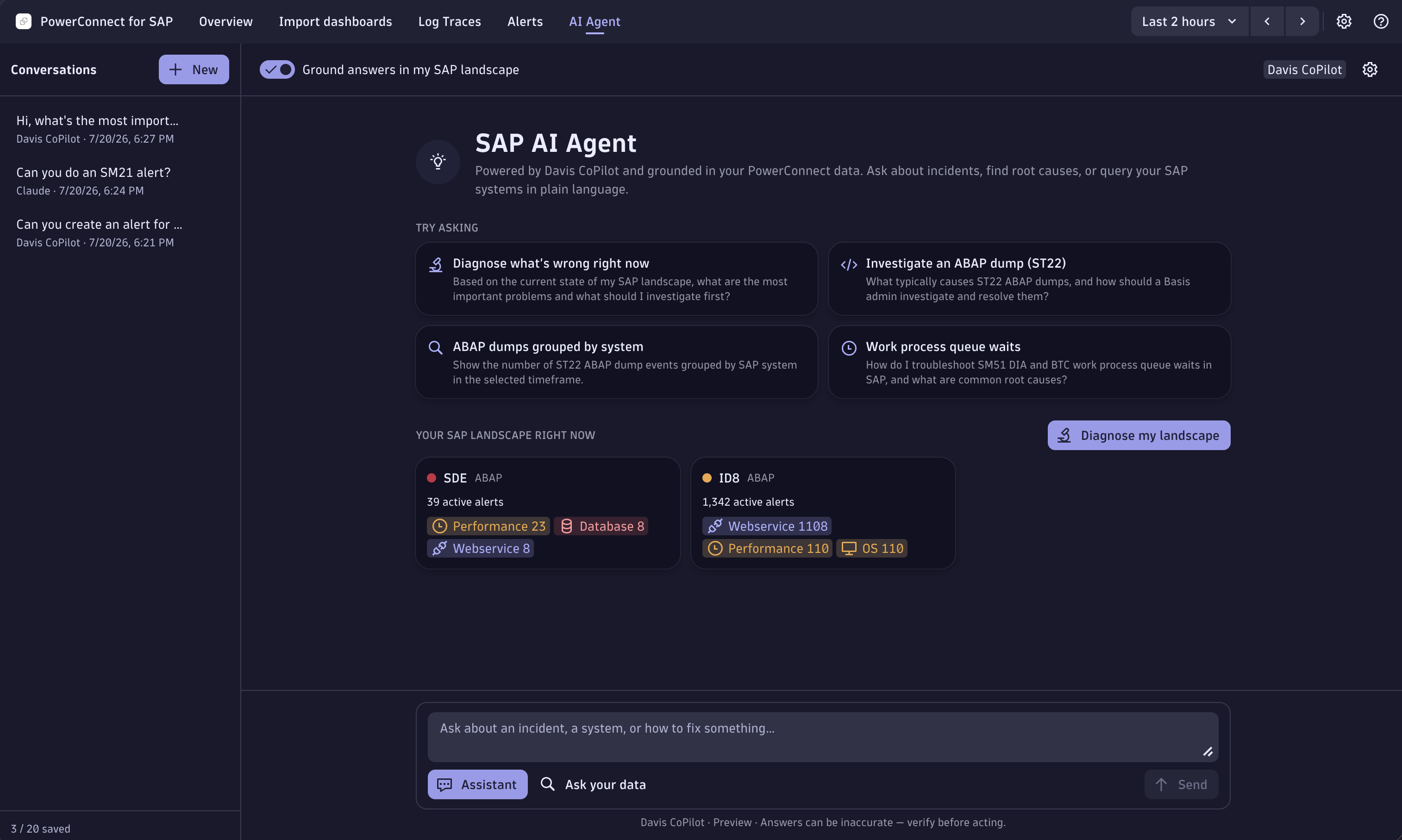Click the SAP AI Agent heading
The width and height of the screenshot is (1402, 840).
tap(556, 143)
